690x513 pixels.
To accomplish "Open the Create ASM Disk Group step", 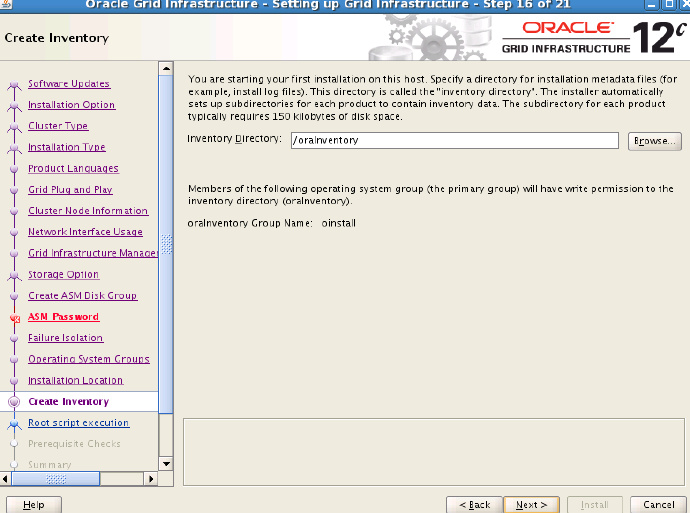I will tap(83, 296).
